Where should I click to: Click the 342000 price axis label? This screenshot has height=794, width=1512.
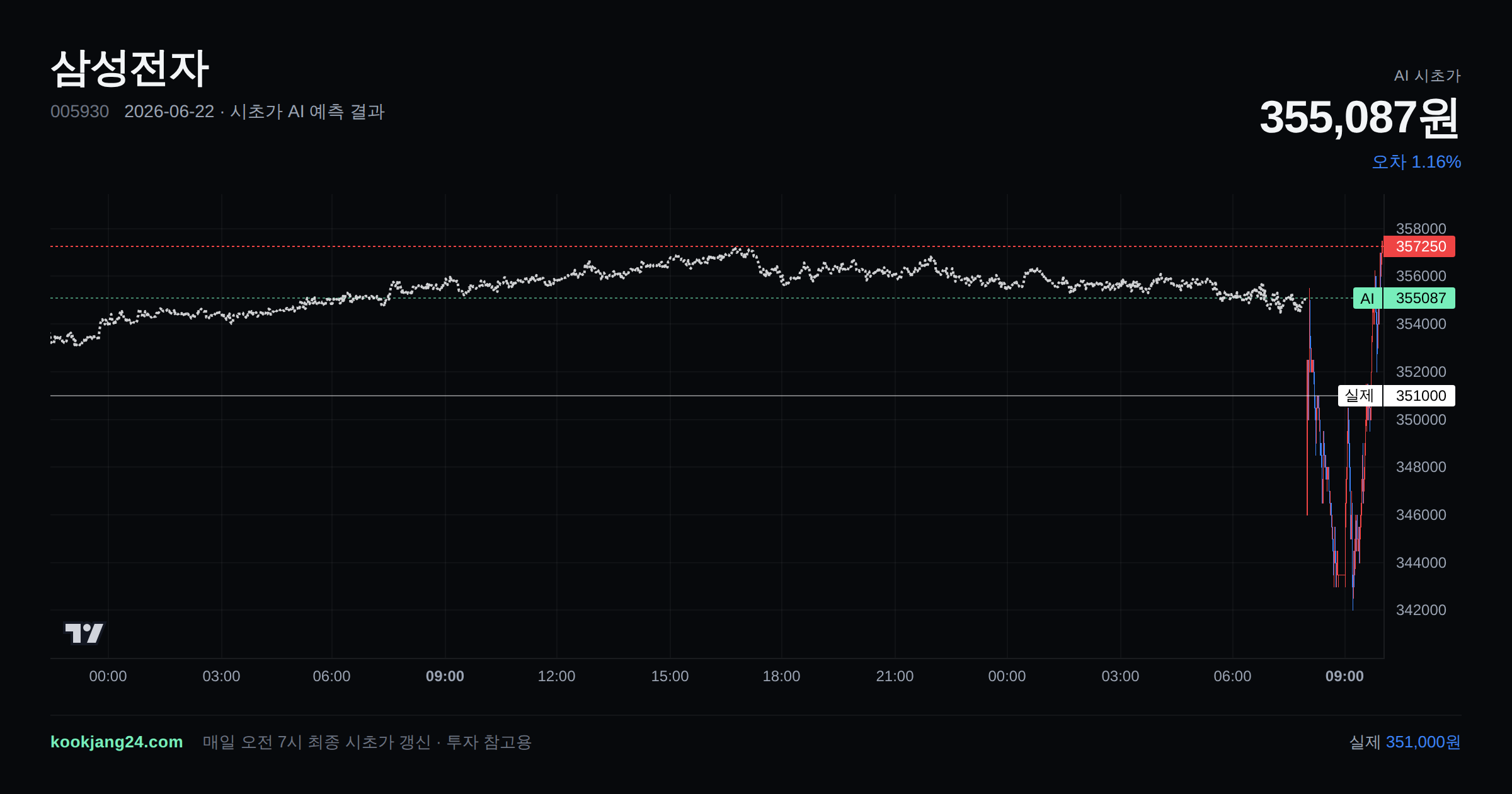pos(1421,610)
